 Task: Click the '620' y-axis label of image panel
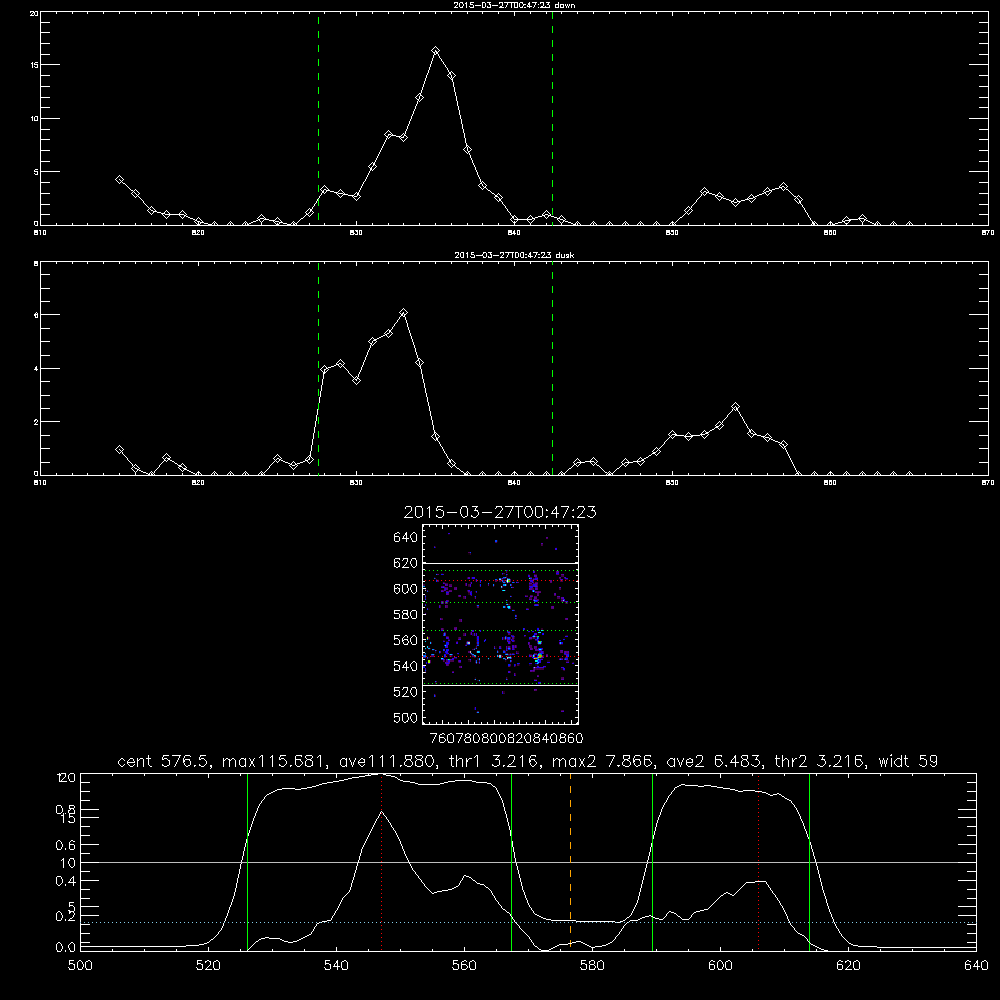[406, 563]
